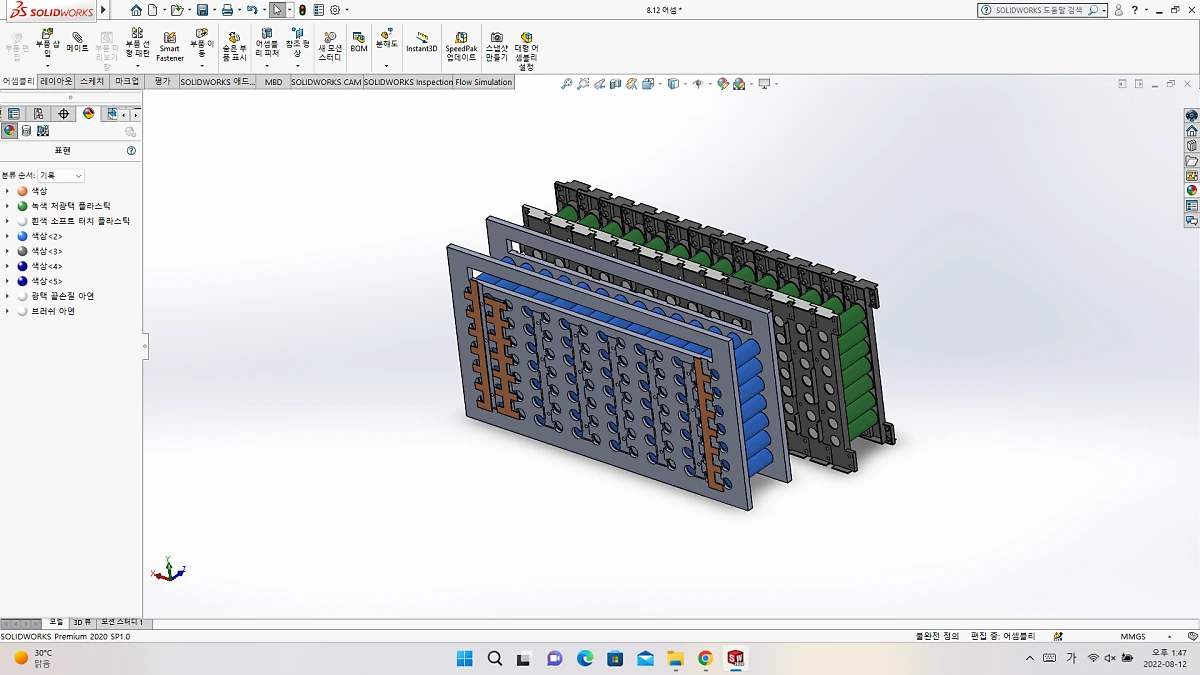
Task: Create a new document with the New icon
Action: pyautogui.click(x=152, y=10)
